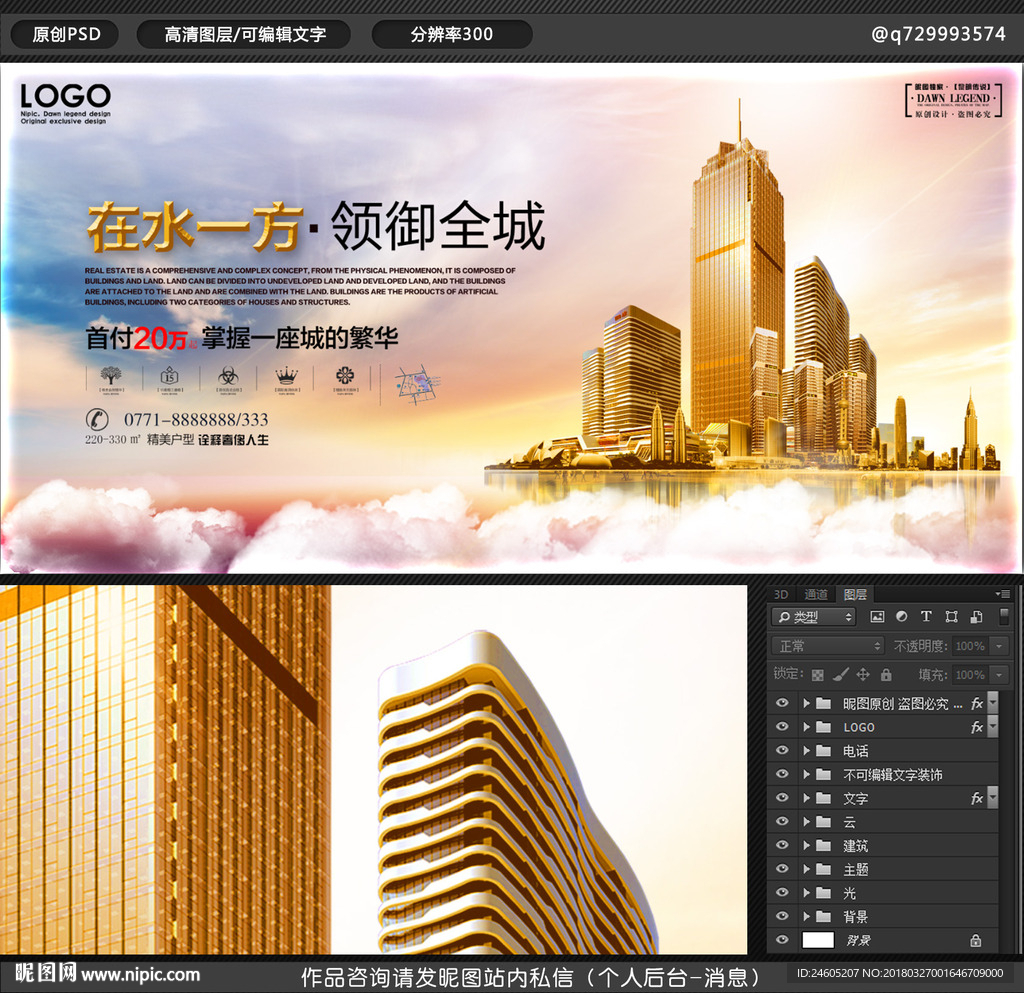
Task: Click the 填充 100% value field
Action: pos(970,674)
